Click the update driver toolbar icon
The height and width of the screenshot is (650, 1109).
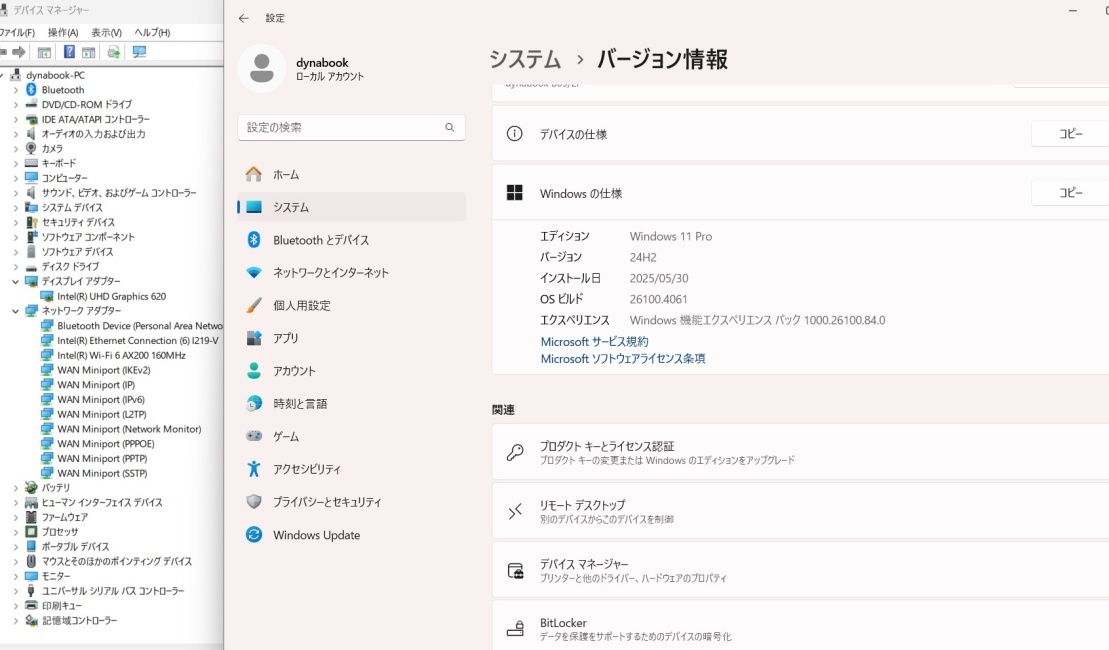113,52
